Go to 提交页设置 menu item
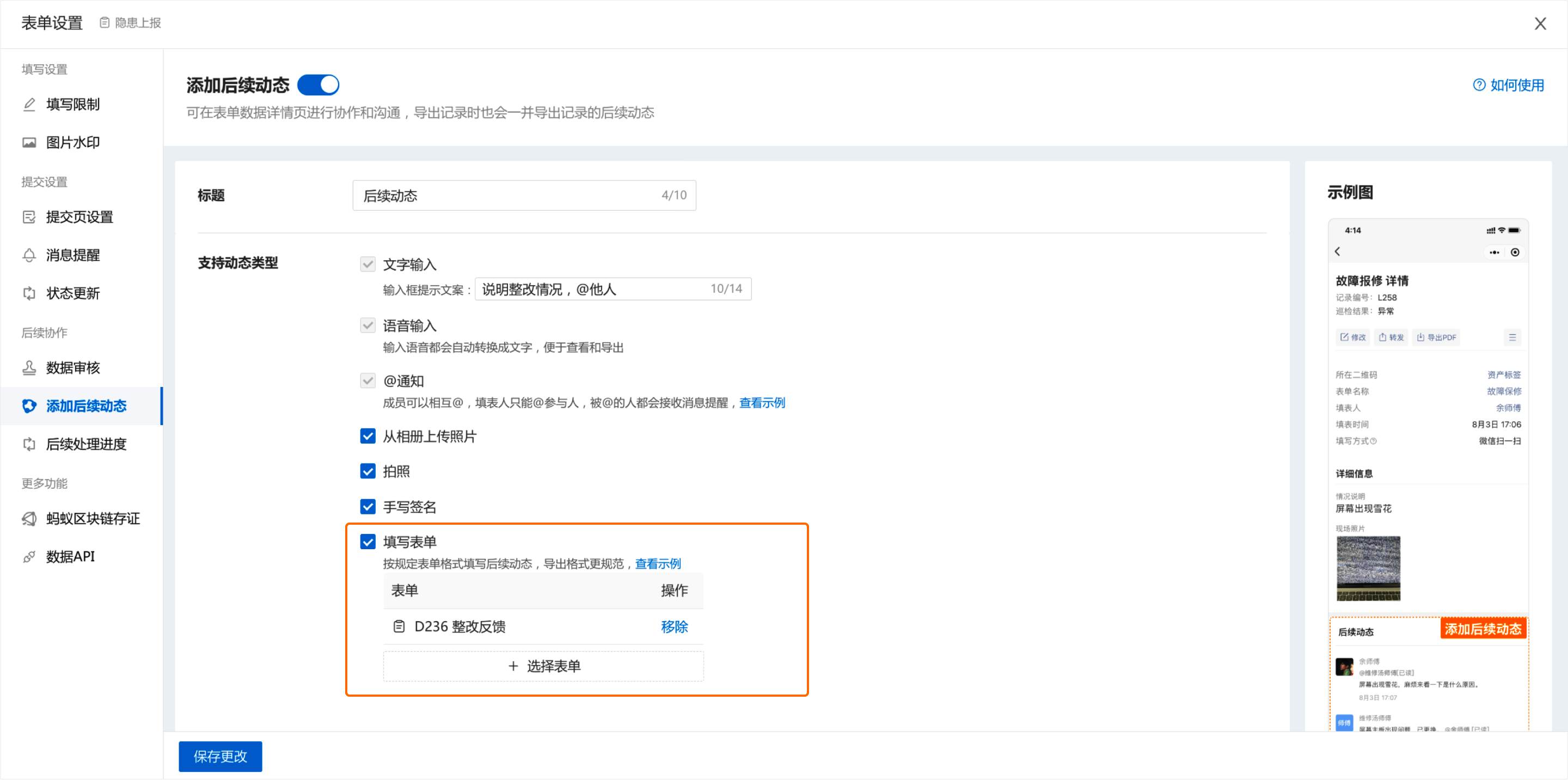Image resolution: width=1568 pixels, height=780 pixels. pyautogui.click(x=79, y=217)
